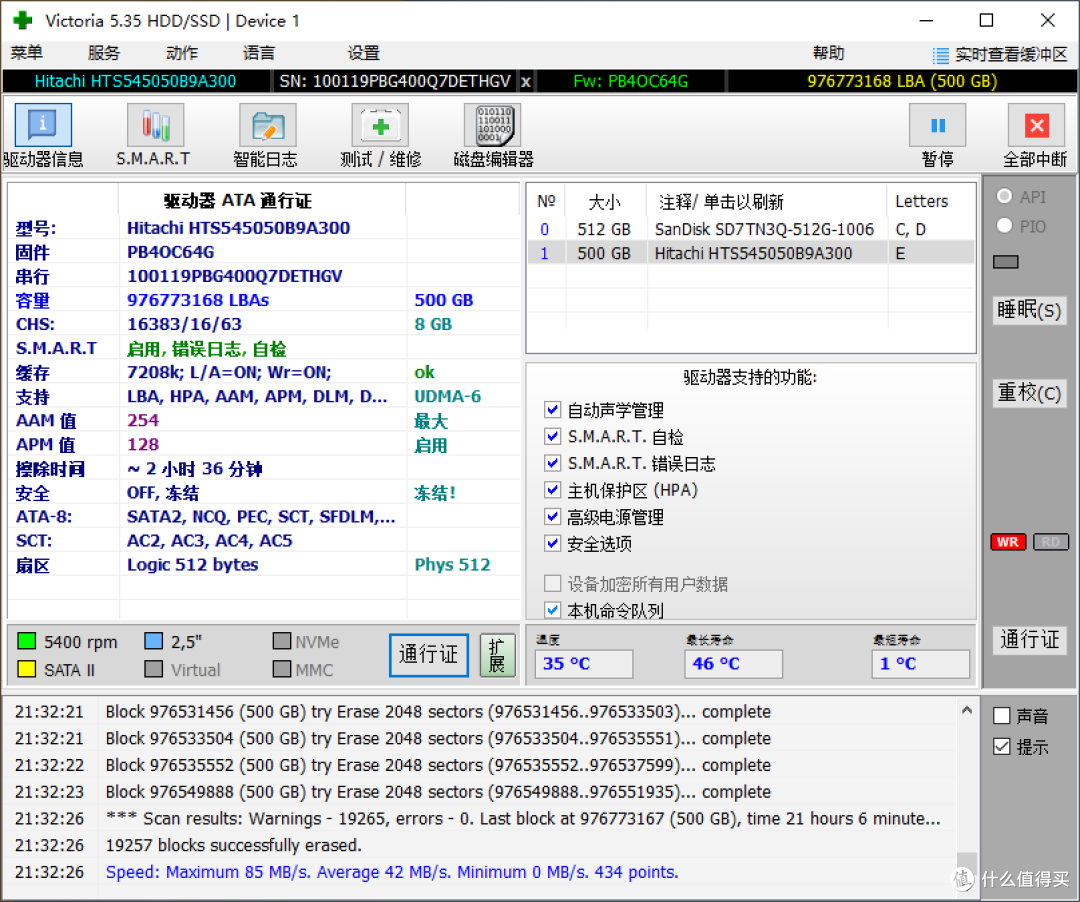Select drive 0 SanDisk SD7TN3Q-512G-1006 row
The height and width of the screenshot is (902, 1080).
point(751,229)
